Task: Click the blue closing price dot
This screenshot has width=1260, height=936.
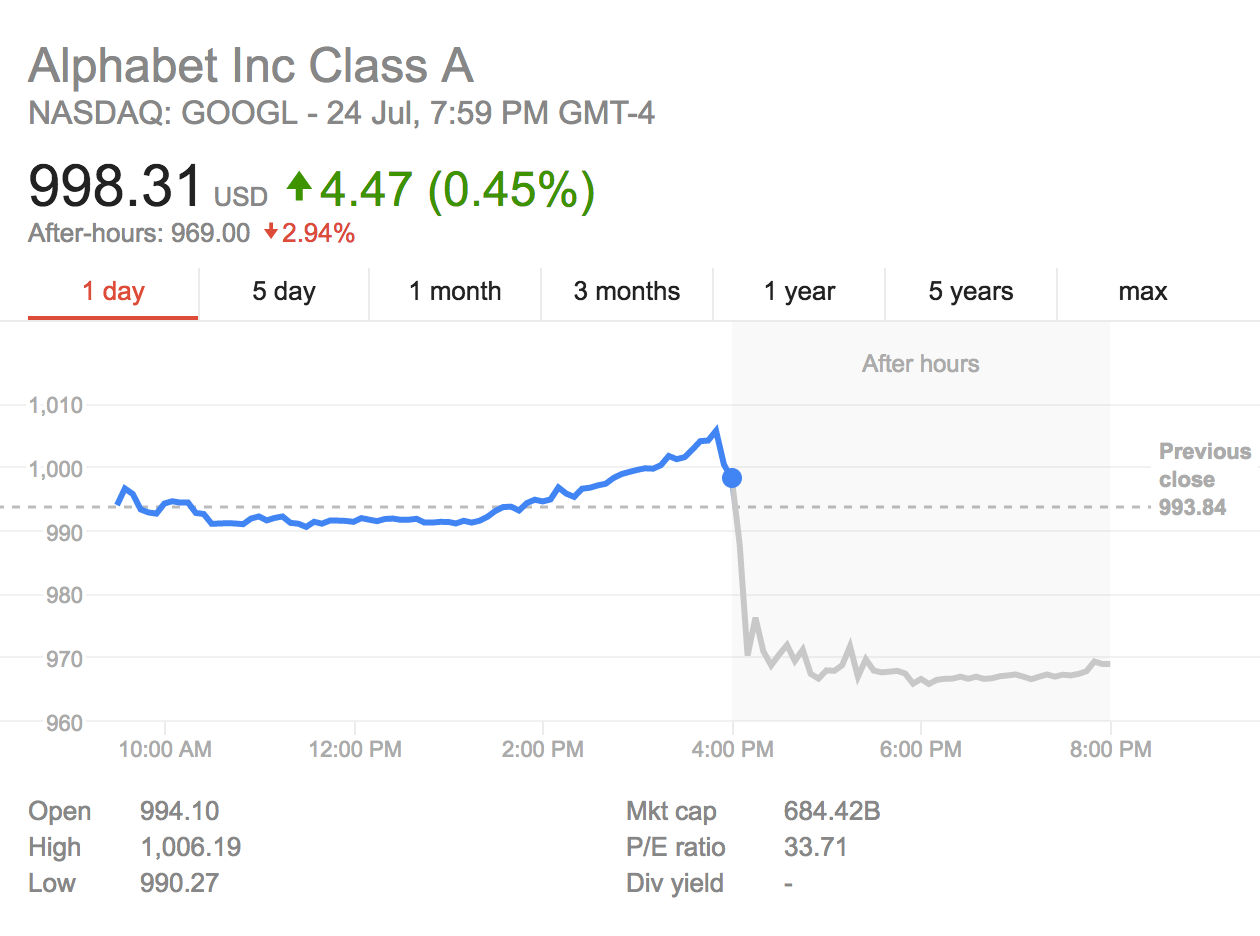Action: [732, 478]
